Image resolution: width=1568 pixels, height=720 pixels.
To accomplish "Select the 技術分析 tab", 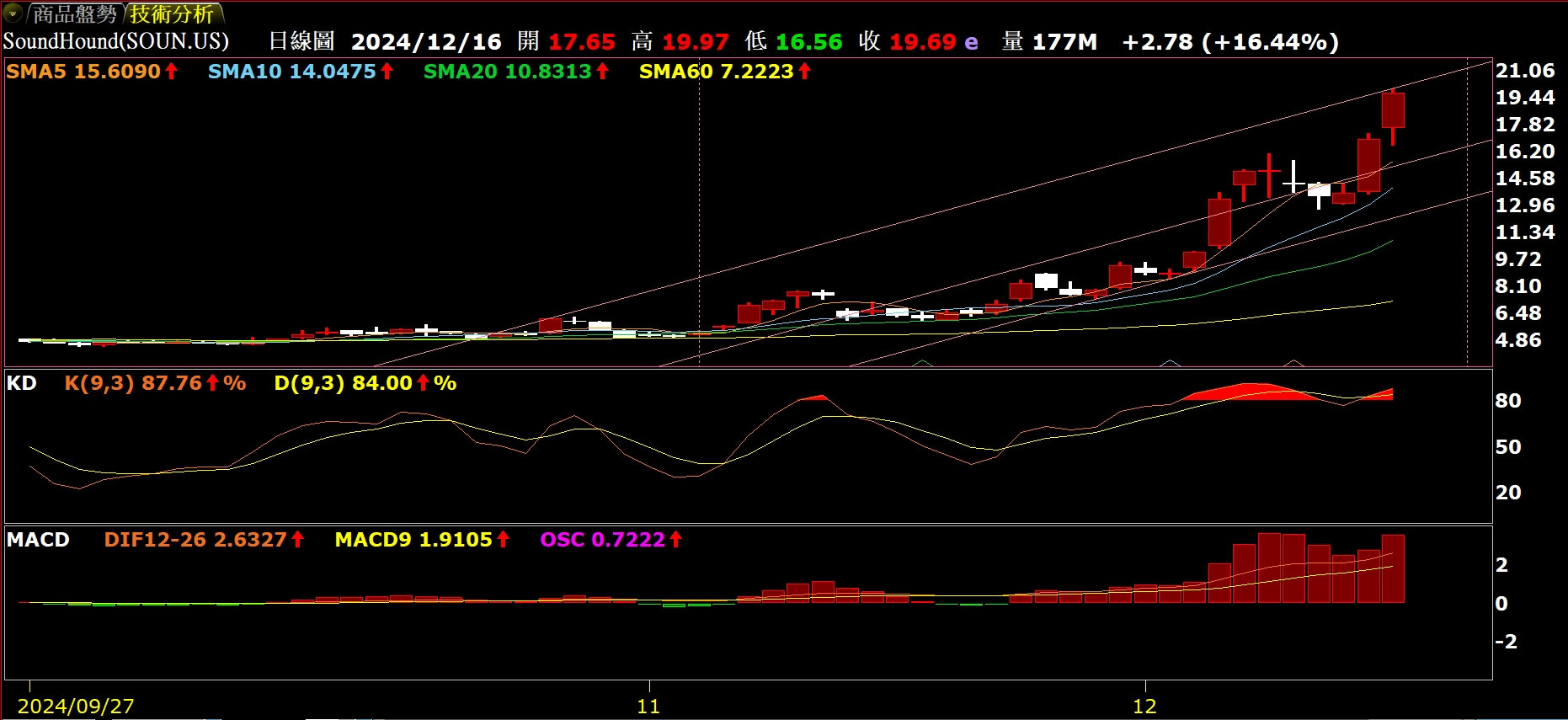I will point(172,14).
